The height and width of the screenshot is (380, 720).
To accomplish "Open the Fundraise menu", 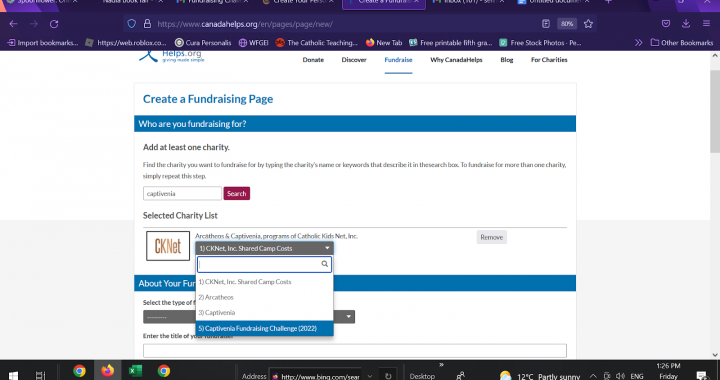I will point(398,60).
